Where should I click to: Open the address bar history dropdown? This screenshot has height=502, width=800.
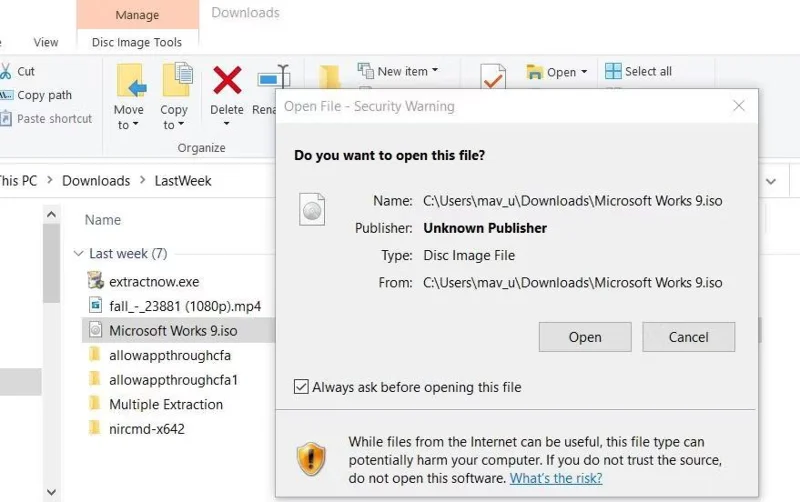tap(771, 181)
